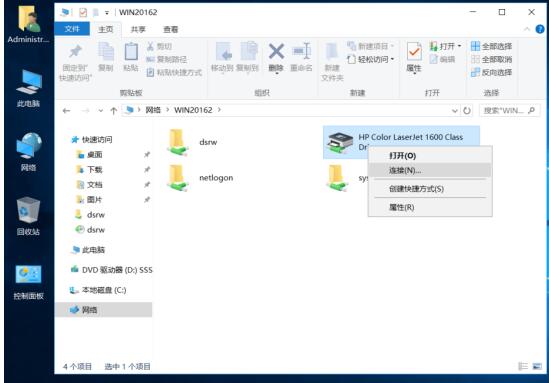Click the 粘贴 clipboard icon

point(131,52)
